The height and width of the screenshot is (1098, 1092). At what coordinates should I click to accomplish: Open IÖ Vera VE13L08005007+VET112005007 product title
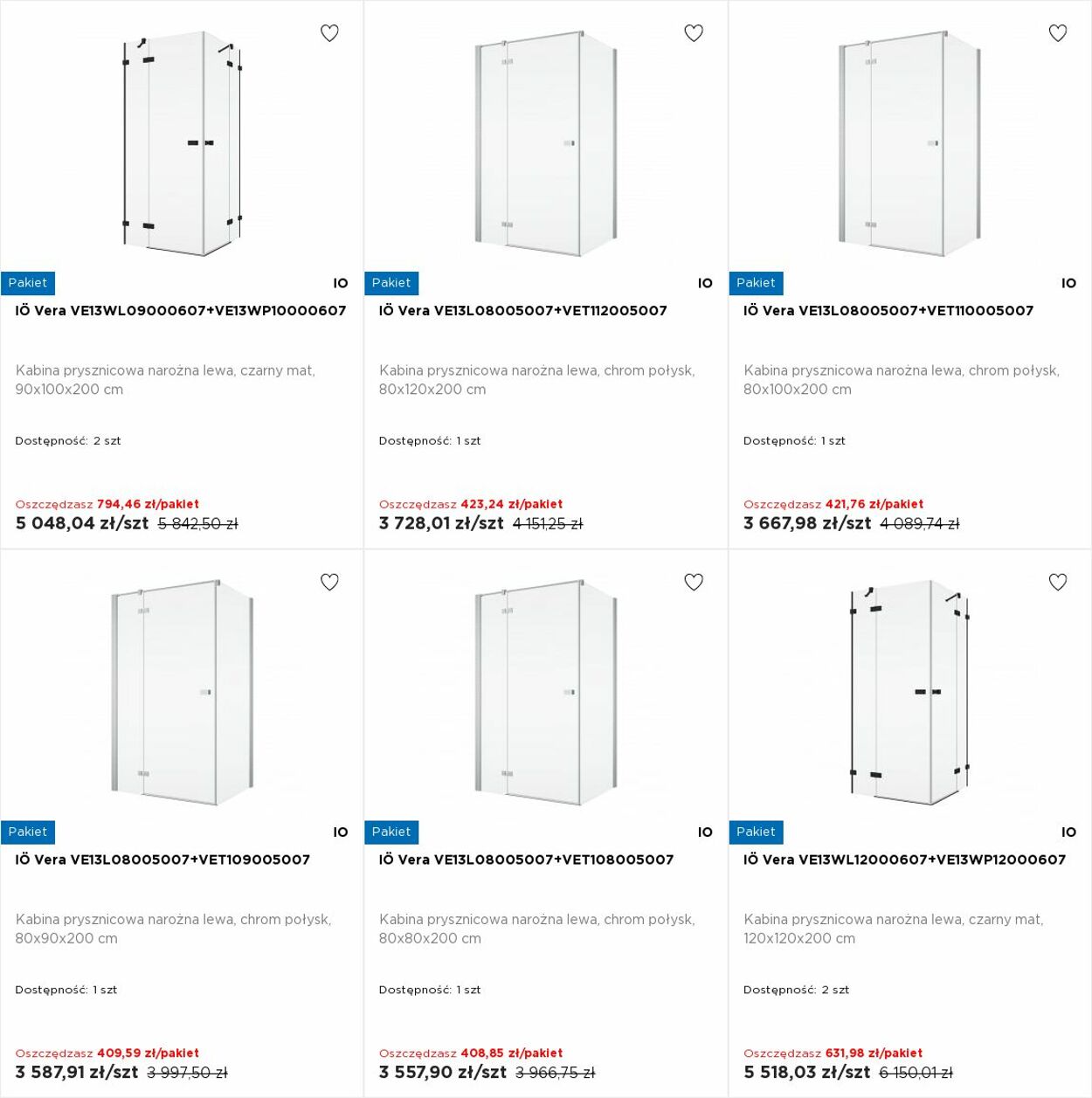tap(523, 311)
